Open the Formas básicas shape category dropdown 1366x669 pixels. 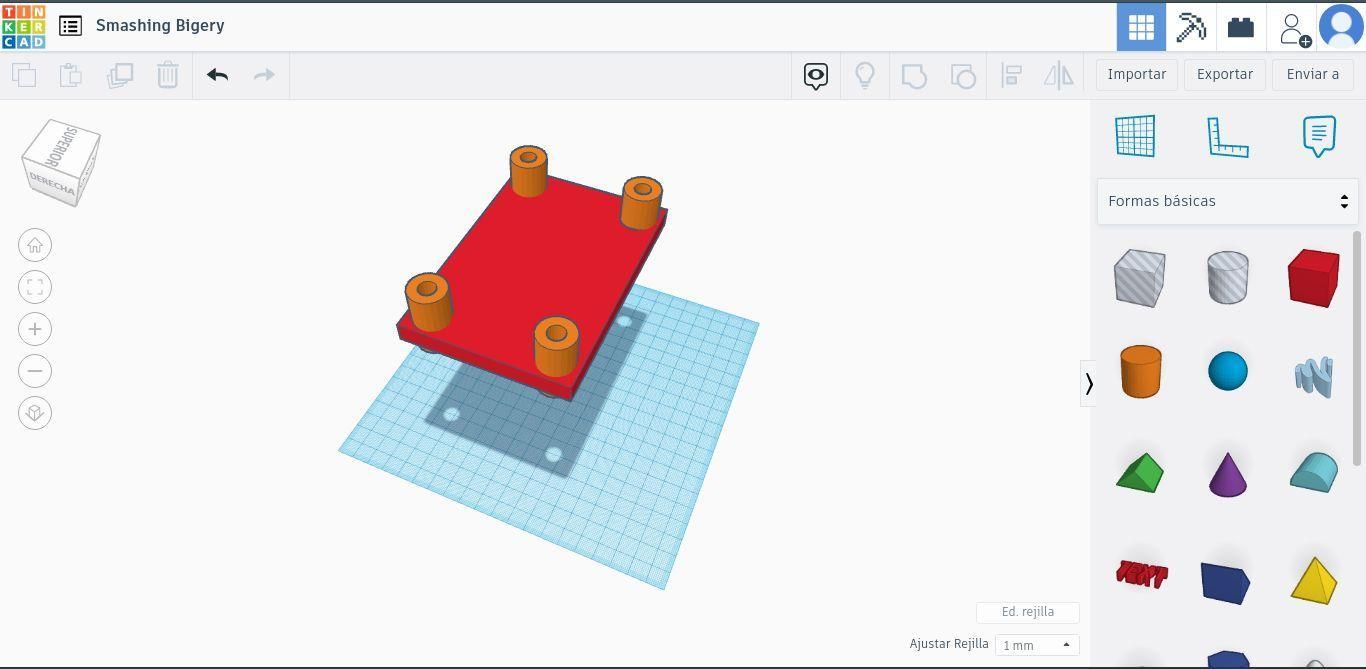pos(1228,201)
